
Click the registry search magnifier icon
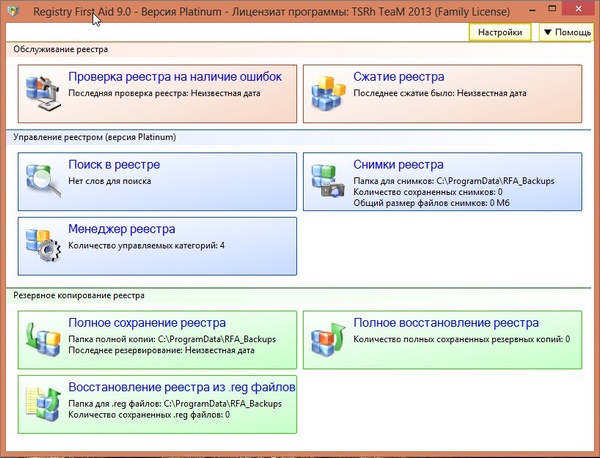click(x=43, y=181)
